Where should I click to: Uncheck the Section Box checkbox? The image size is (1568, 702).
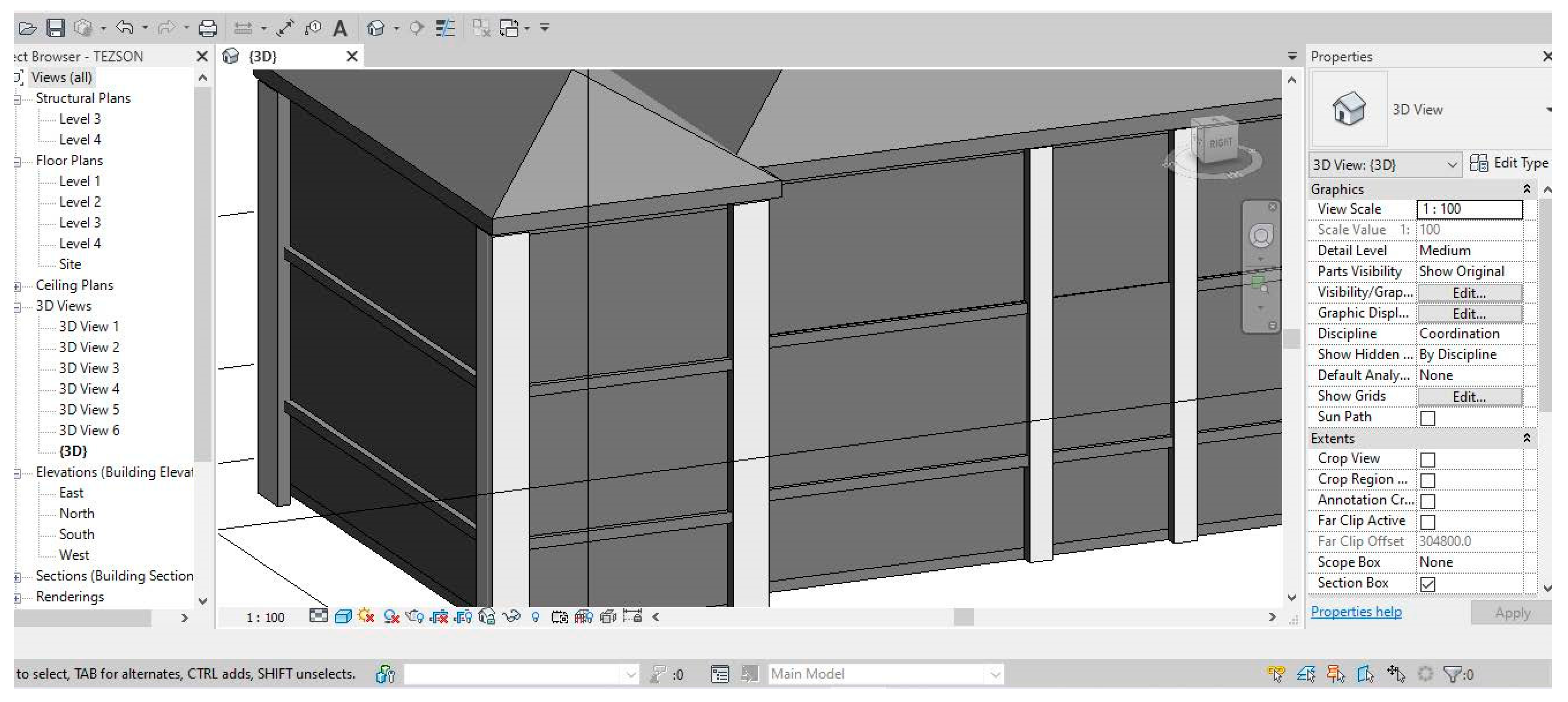[1427, 584]
